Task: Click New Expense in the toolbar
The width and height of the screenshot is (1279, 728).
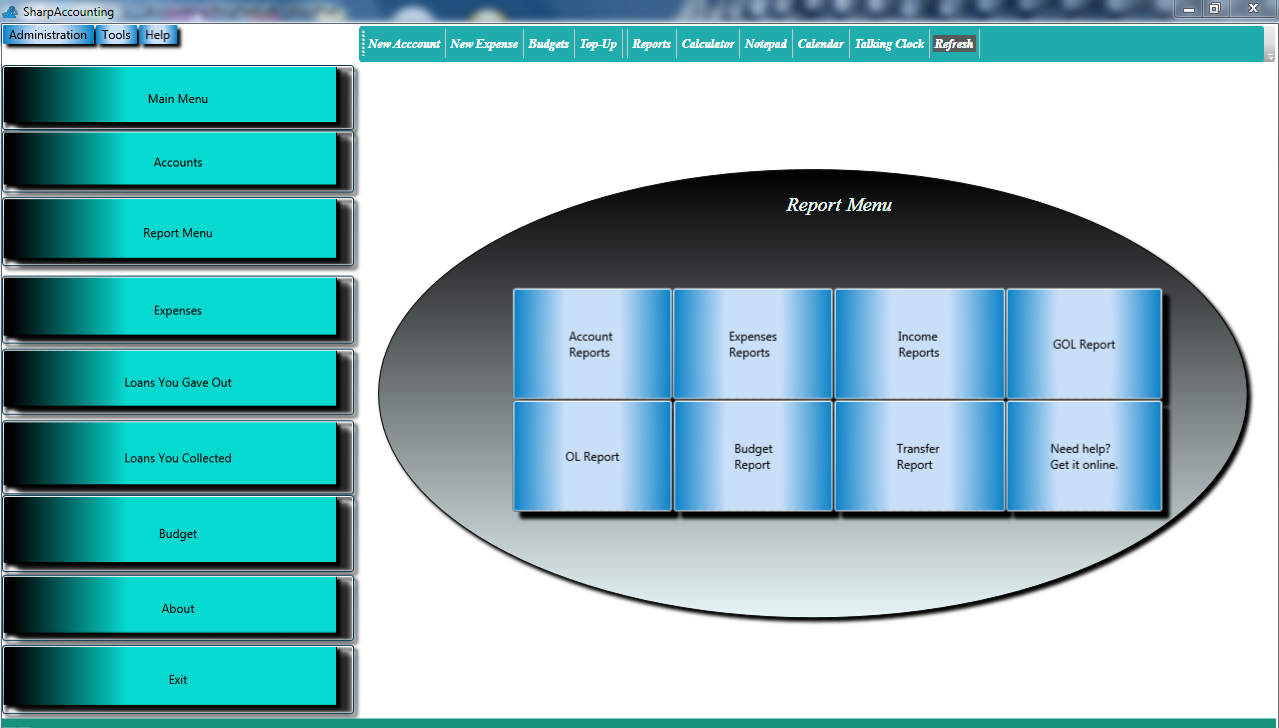Action: (x=484, y=44)
